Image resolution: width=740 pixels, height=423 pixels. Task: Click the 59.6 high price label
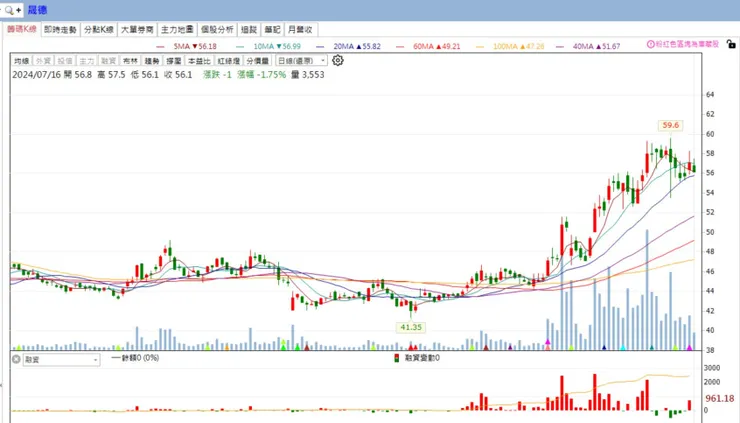(671, 125)
